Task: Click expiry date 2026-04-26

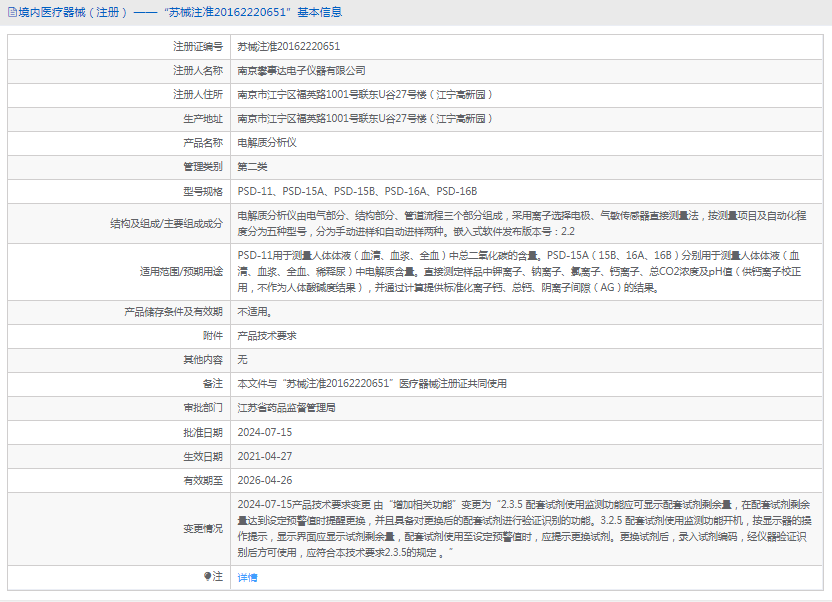Action: 265,481
